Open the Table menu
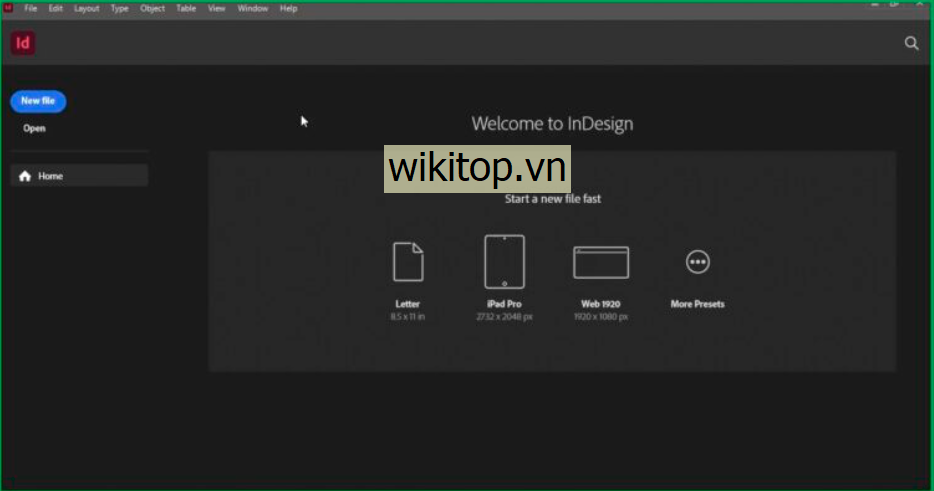This screenshot has width=934, height=491. [x=186, y=8]
